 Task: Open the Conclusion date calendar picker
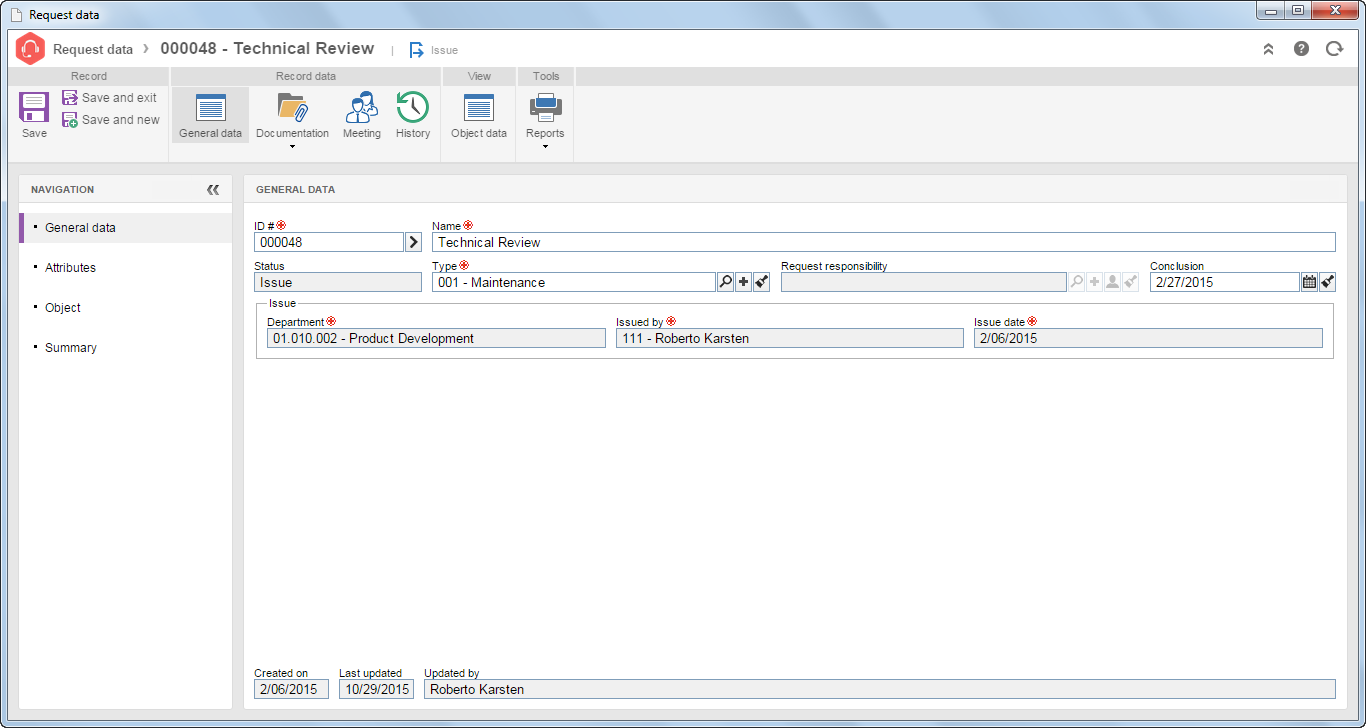point(1309,283)
